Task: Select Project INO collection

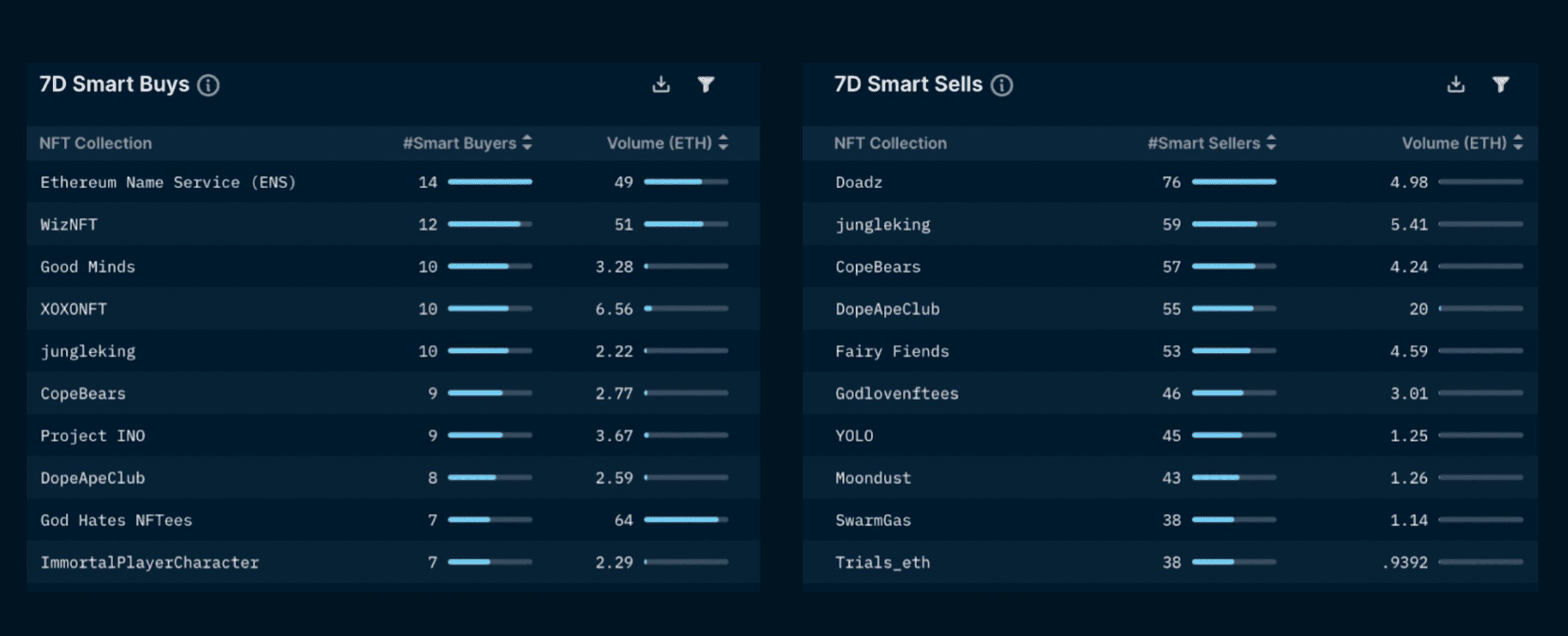Action: (x=93, y=436)
